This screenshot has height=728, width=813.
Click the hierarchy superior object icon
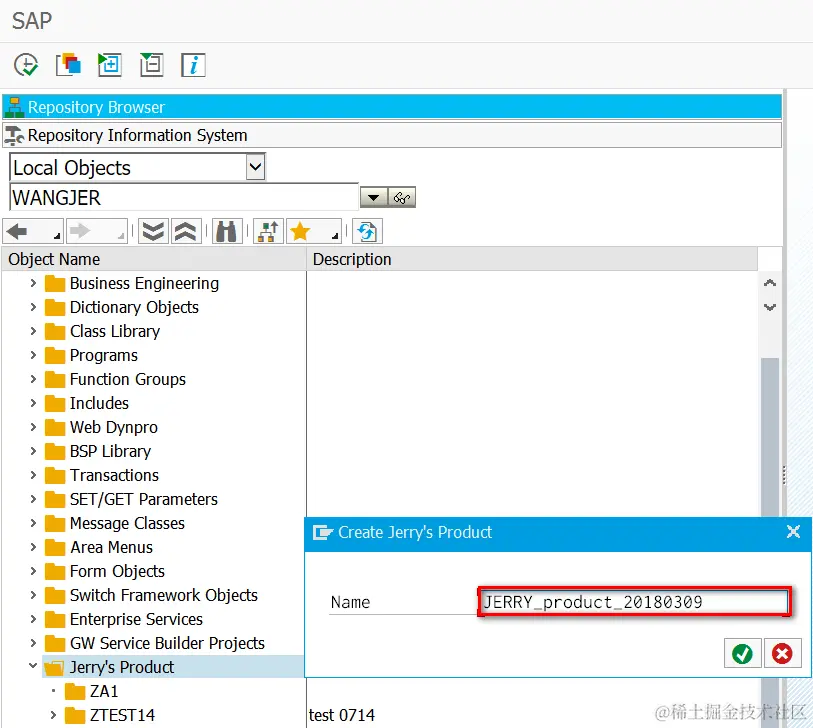tap(268, 231)
